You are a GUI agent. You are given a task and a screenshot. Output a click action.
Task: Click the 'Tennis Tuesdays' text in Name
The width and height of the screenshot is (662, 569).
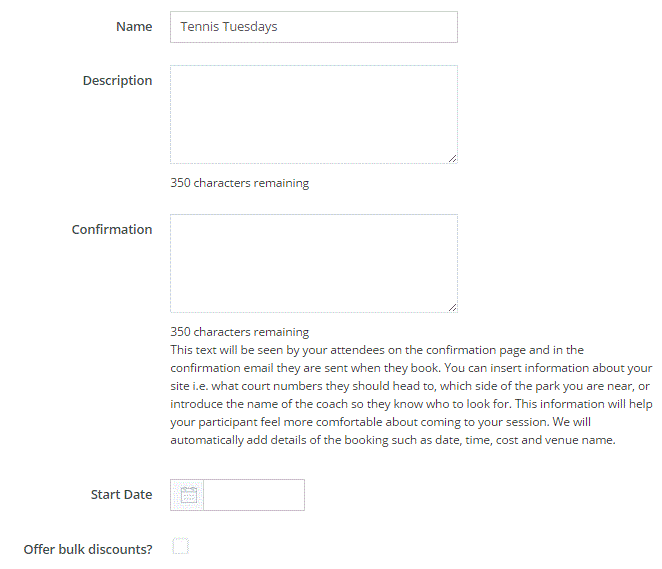(229, 27)
